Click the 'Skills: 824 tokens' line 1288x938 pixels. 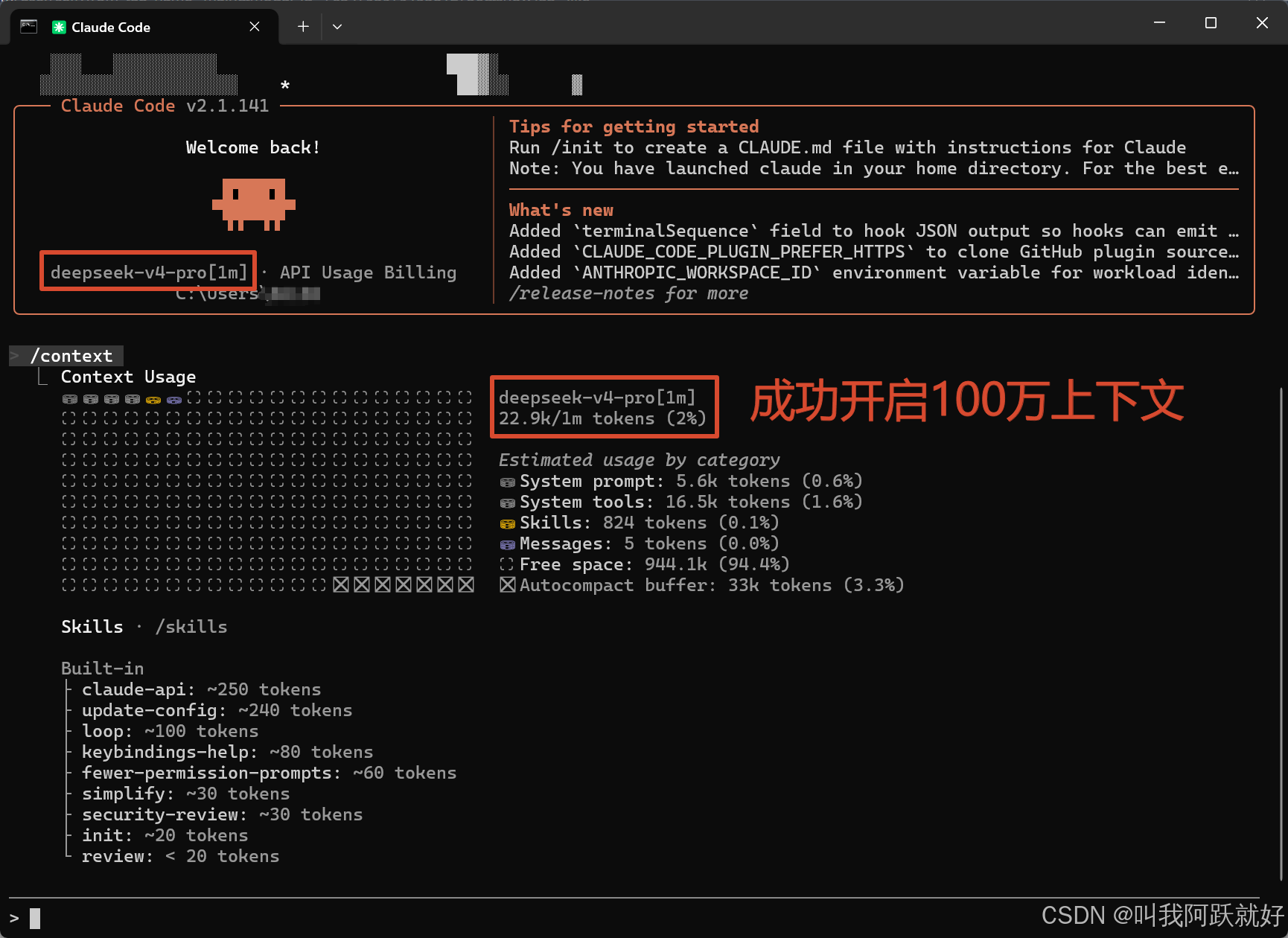pos(649,523)
